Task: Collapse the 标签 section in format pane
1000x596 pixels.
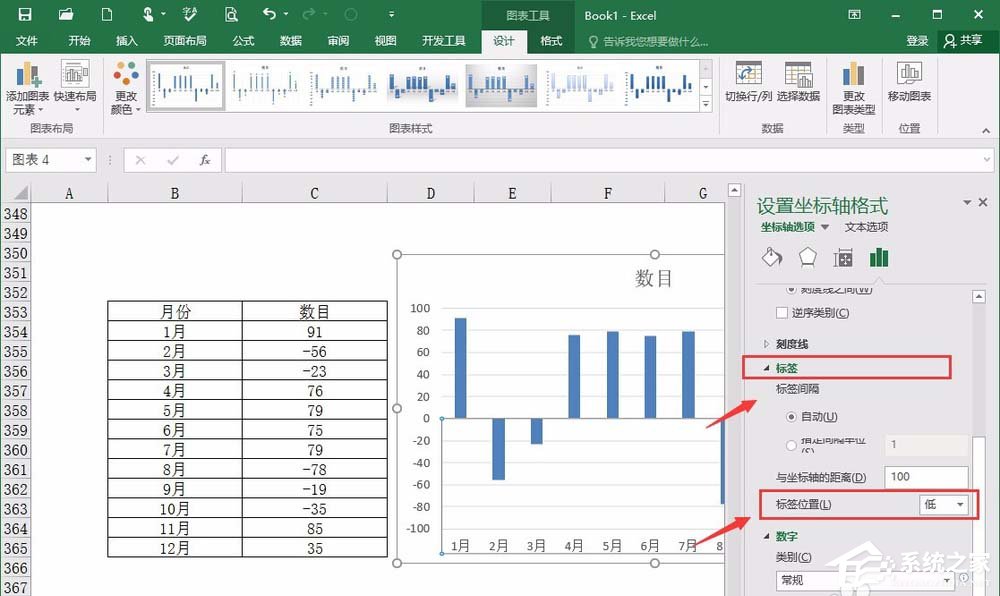Action: [x=768, y=365]
